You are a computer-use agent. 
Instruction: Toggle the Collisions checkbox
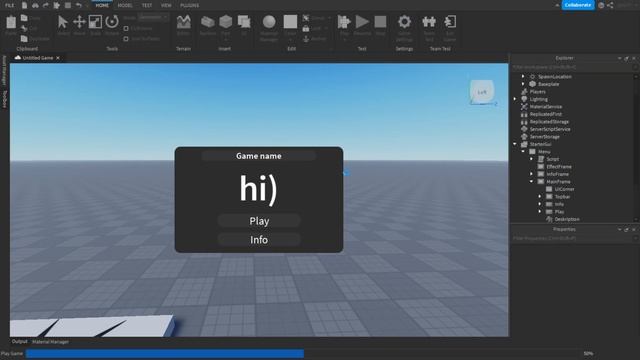pos(126,29)
